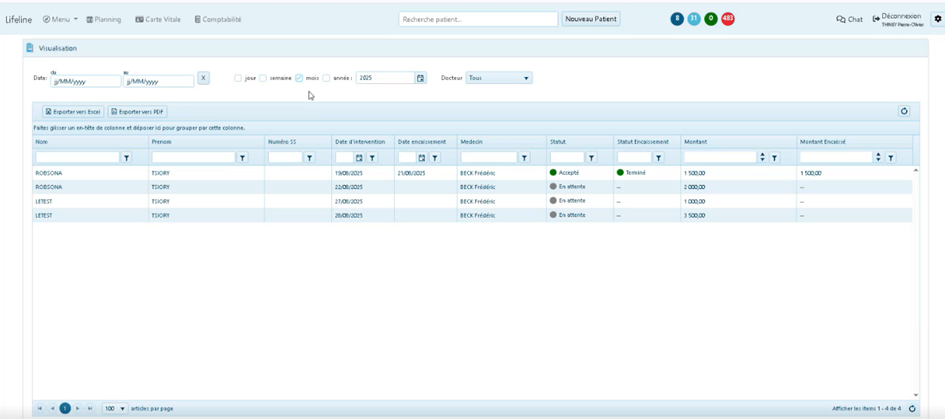The image size is (945, 419).
Task: Open filter for the Prenom column
Action: pyautogui.click(x=242, y=157)
